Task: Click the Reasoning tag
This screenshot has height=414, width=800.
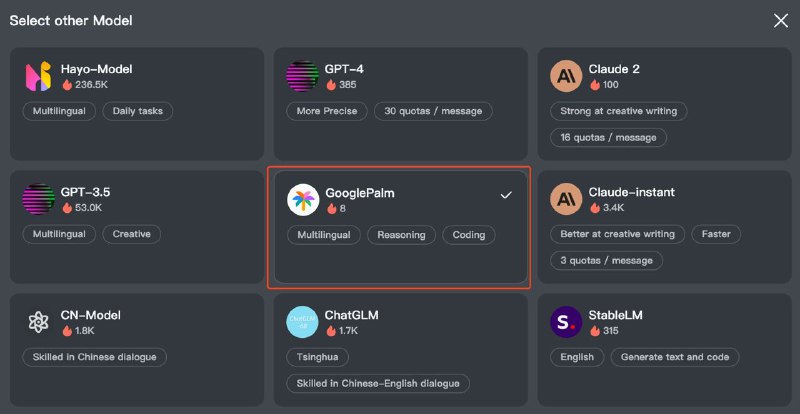Action: click(x=402, y=235)
